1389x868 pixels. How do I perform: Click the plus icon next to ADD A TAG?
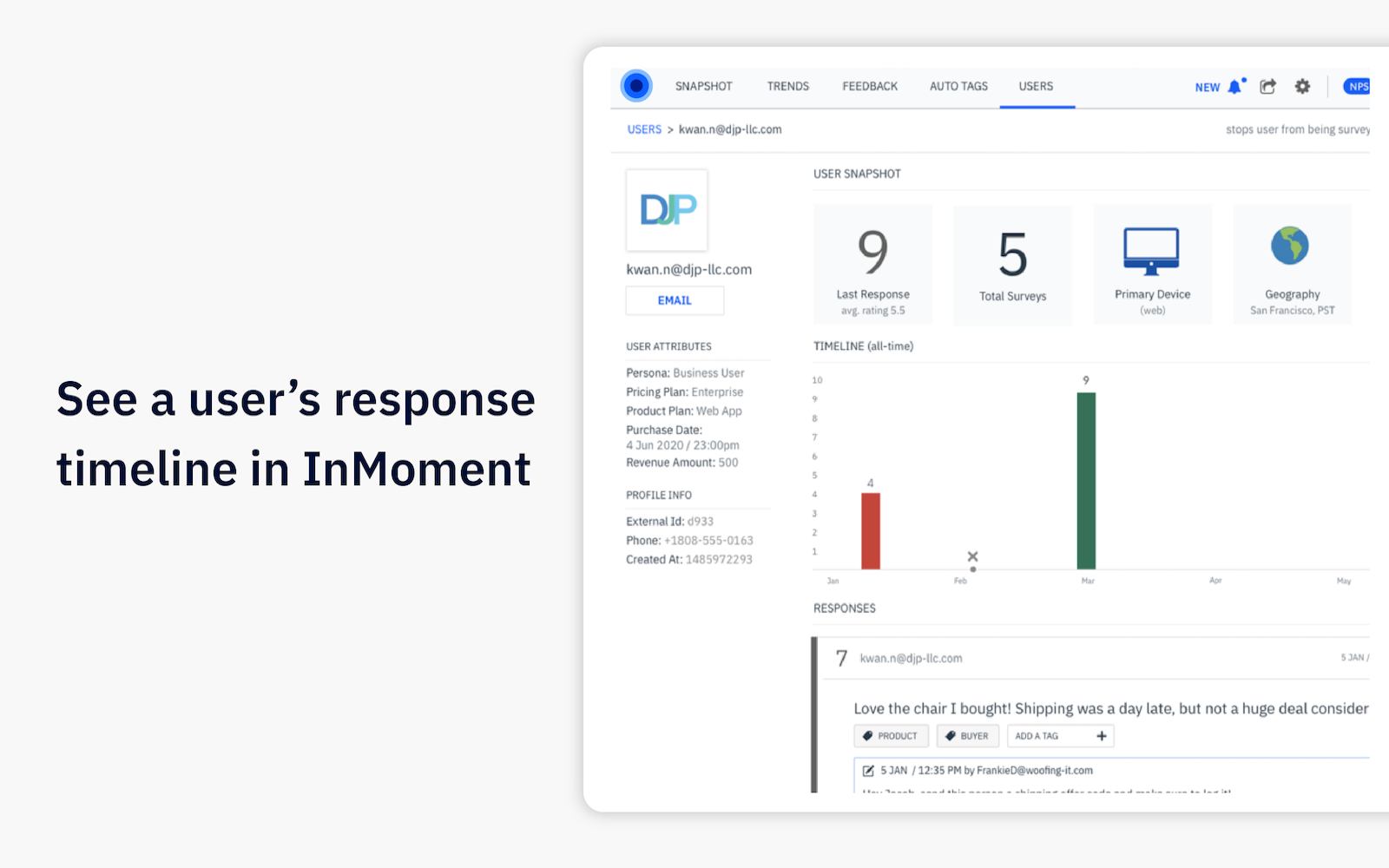tap(1101, 735)
